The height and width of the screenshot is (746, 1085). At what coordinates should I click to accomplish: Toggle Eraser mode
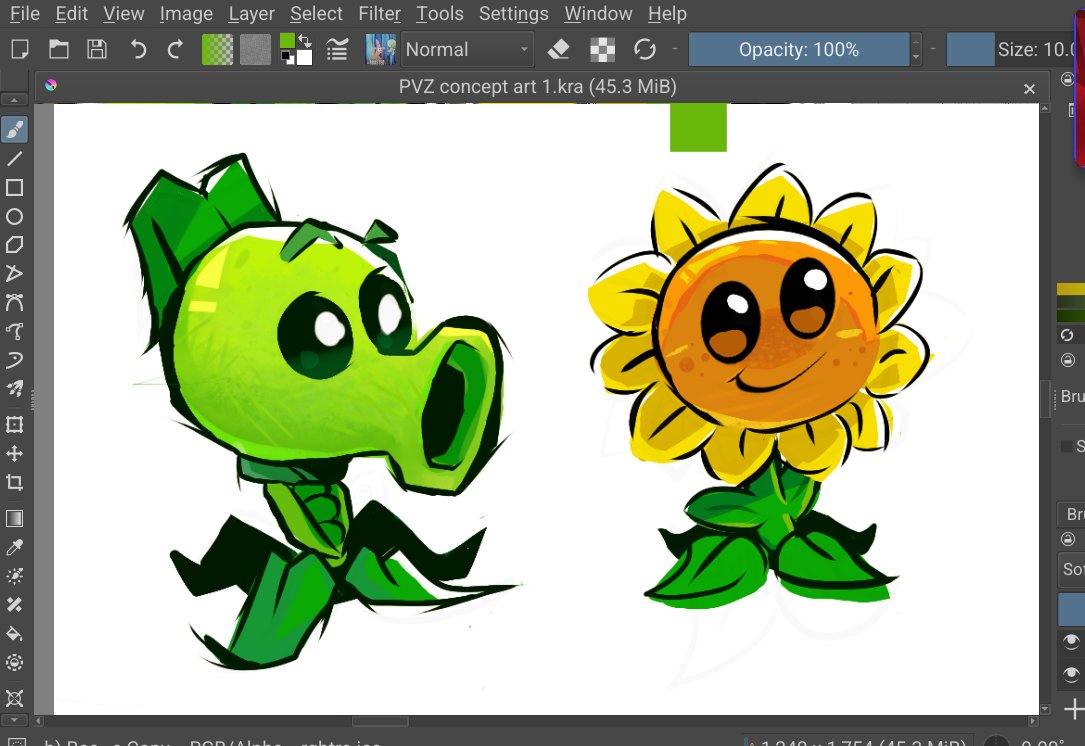[x=558, y=49]
